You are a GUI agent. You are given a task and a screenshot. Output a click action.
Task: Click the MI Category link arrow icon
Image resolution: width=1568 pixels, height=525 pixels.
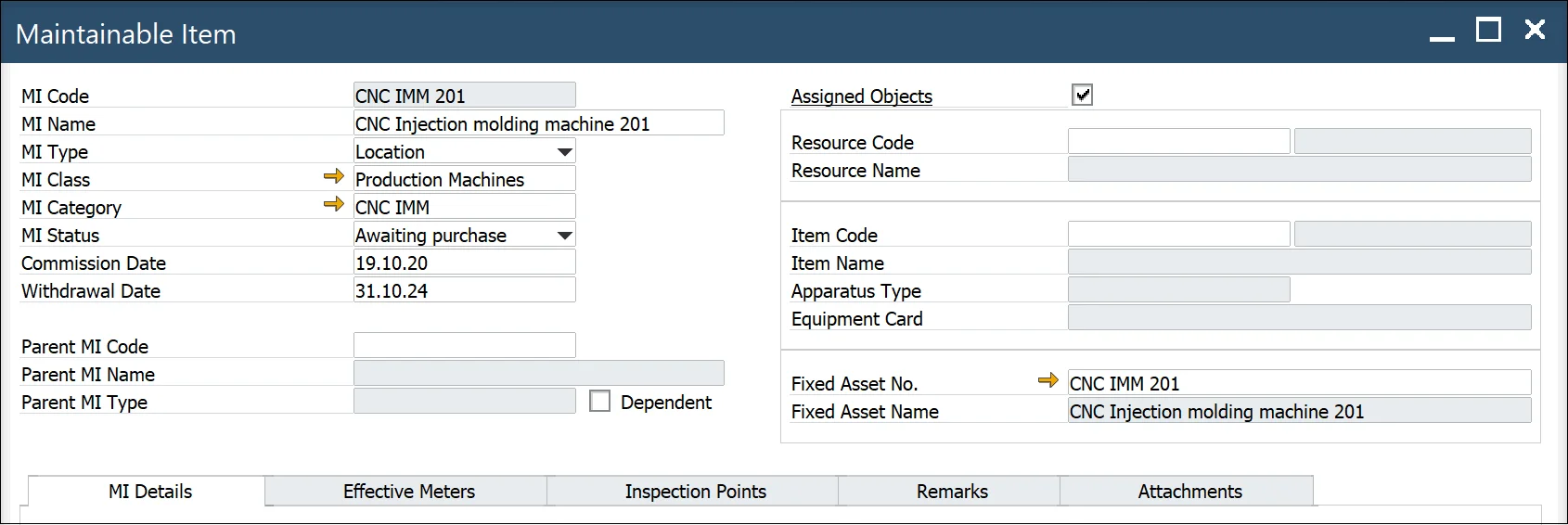(334, 204)
